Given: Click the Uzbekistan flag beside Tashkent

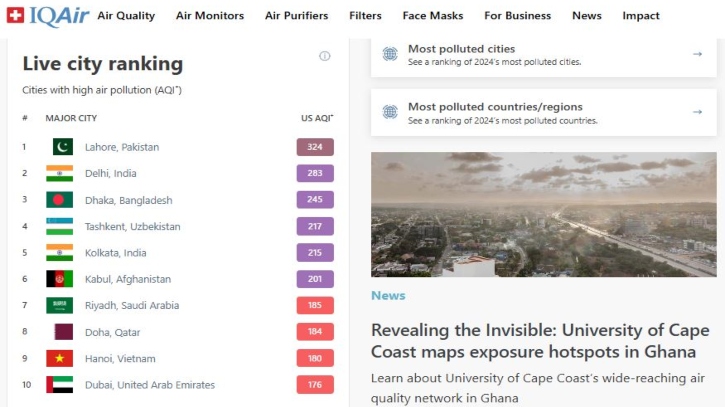Looking at the screenshot, I should (x=59, y=226).
